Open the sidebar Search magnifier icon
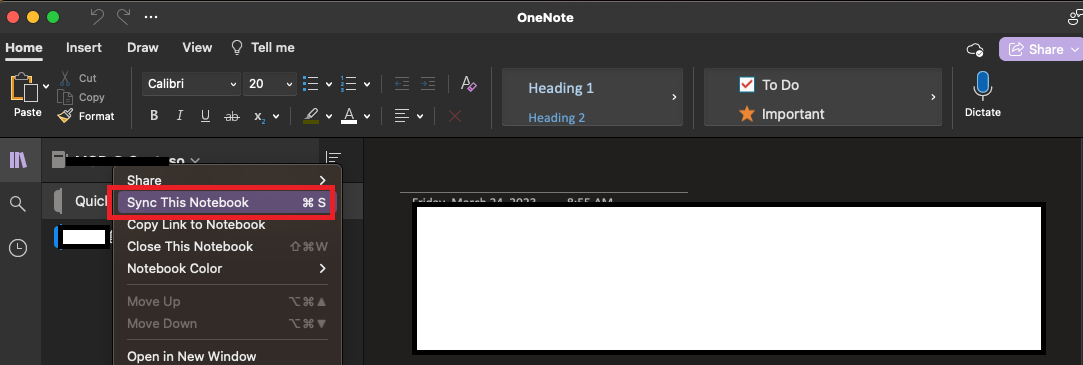The height and width of the screenshot is (365, 1083). pos(18,203)
